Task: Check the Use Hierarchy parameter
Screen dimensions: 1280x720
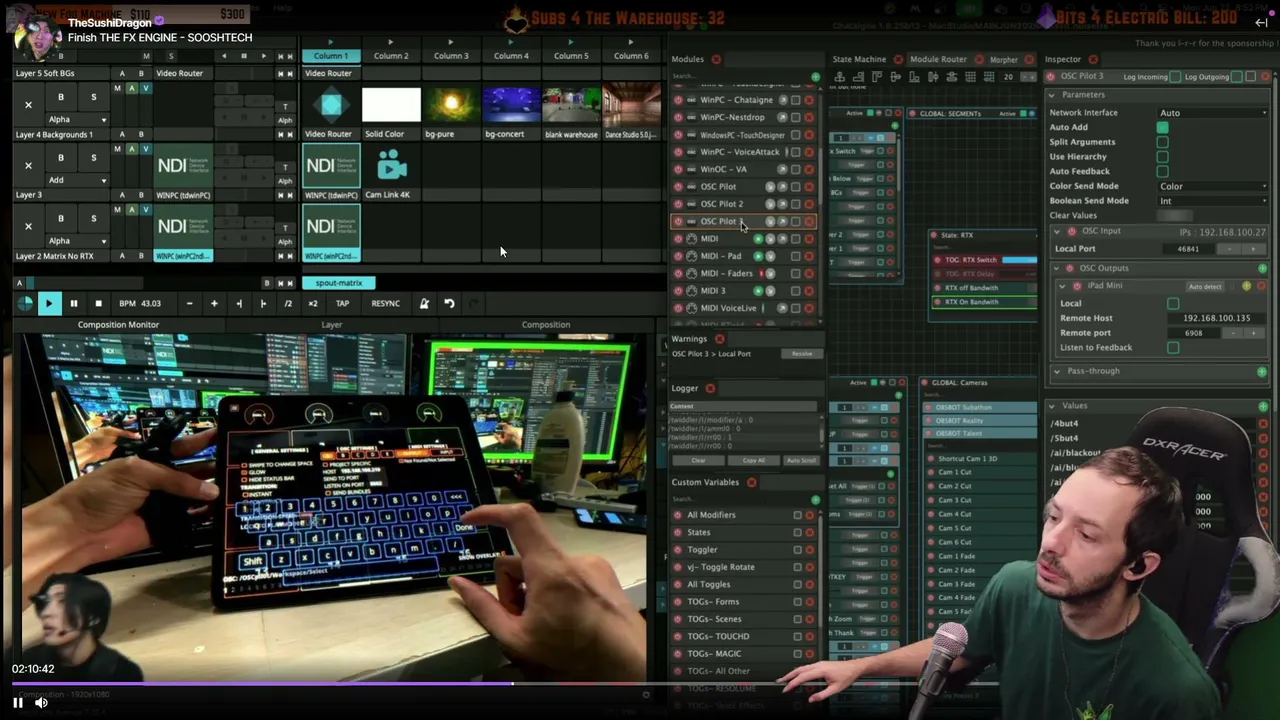Action: [x=1162, y=157]
